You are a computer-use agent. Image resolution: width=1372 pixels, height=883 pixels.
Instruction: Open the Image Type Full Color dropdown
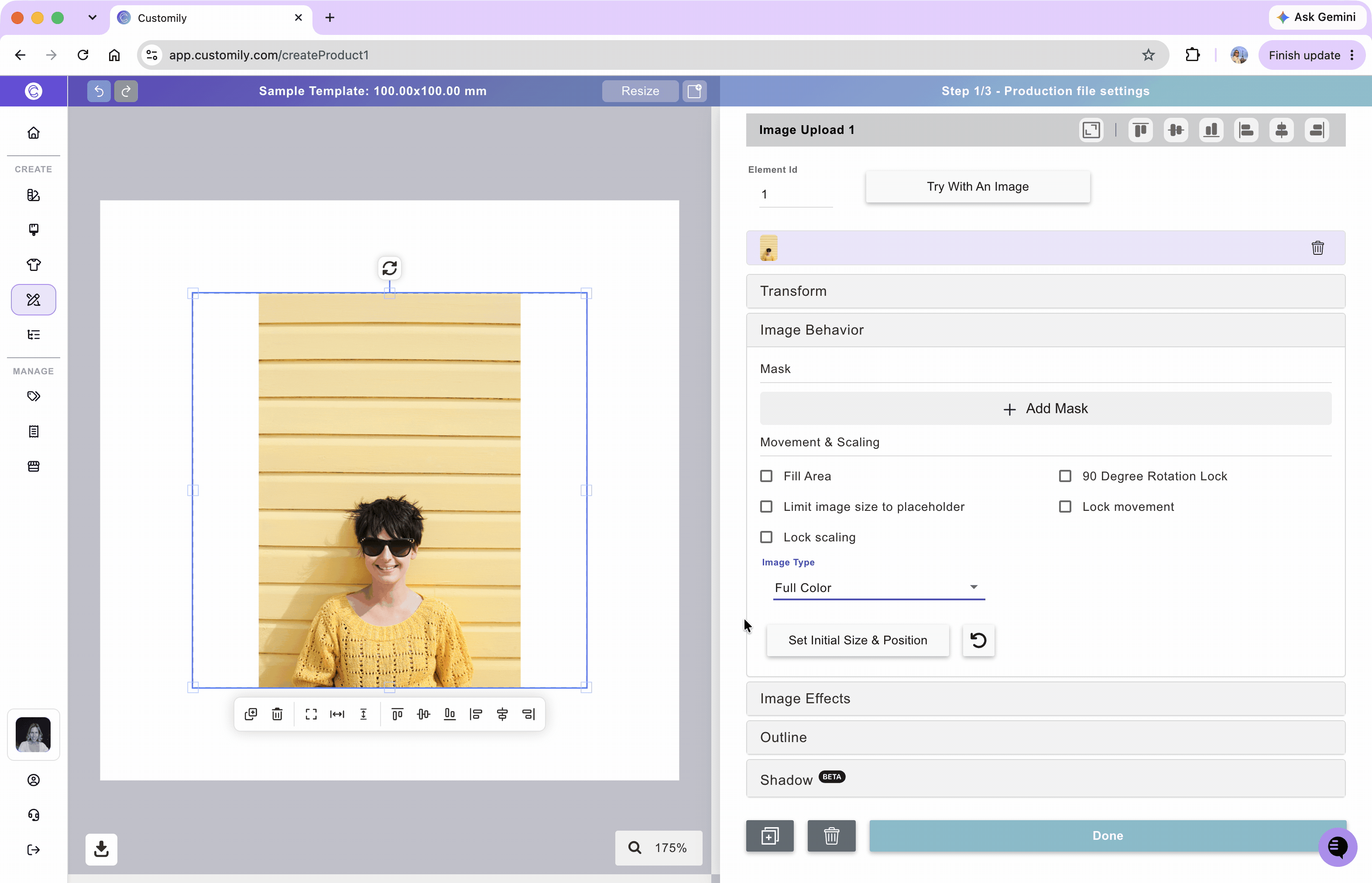pyautogui.click(x=879, y=588)
